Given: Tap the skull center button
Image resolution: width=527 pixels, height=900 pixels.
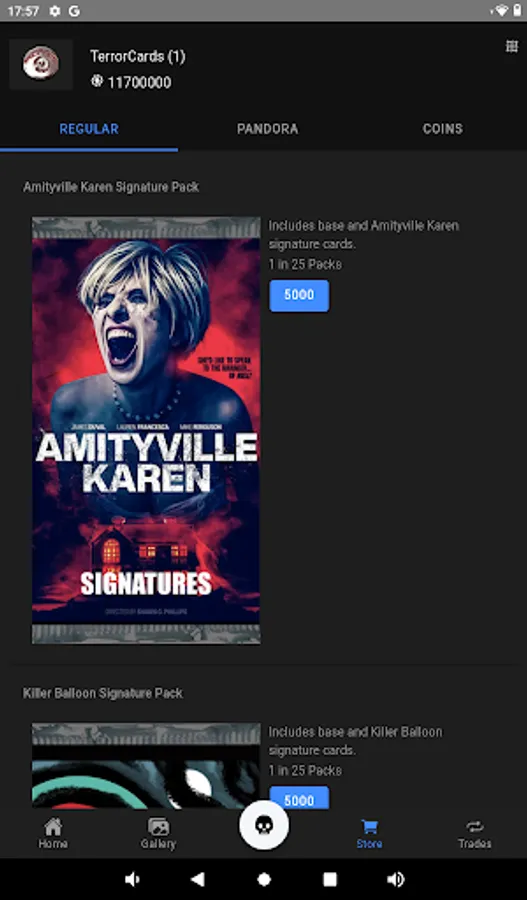Looking at the screenshot, I should (264, 825).
